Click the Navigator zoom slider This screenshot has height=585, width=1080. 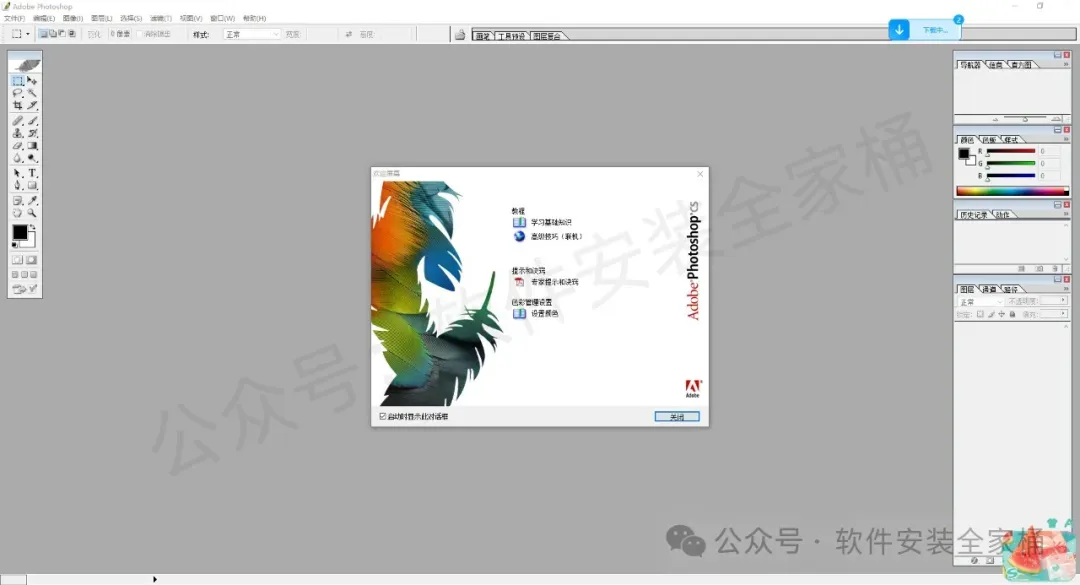pyautogui.click(x=1025, y=119)
